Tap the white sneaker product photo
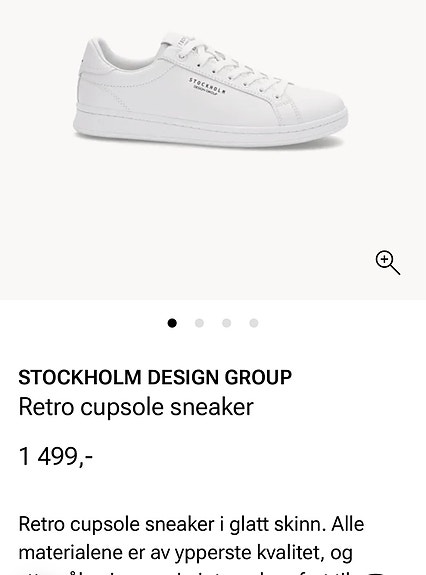The width and height of the screenshot is (426, 575). 210,90
